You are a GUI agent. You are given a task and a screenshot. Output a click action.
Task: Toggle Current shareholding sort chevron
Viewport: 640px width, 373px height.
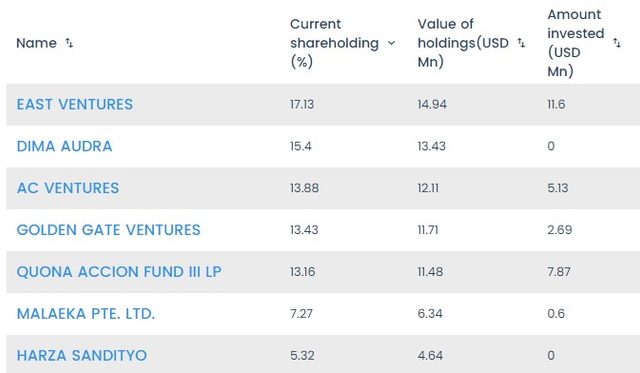[x=391, y=43]
